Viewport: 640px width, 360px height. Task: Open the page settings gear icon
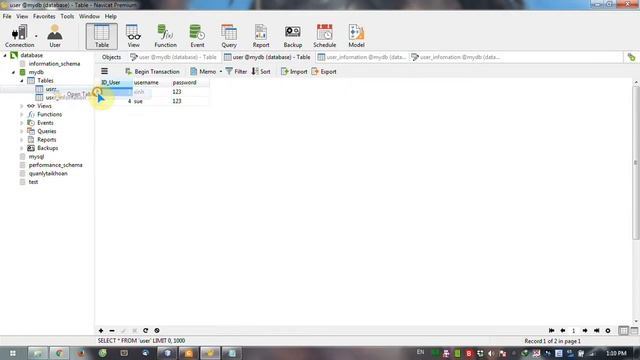(x=608, y=331)
